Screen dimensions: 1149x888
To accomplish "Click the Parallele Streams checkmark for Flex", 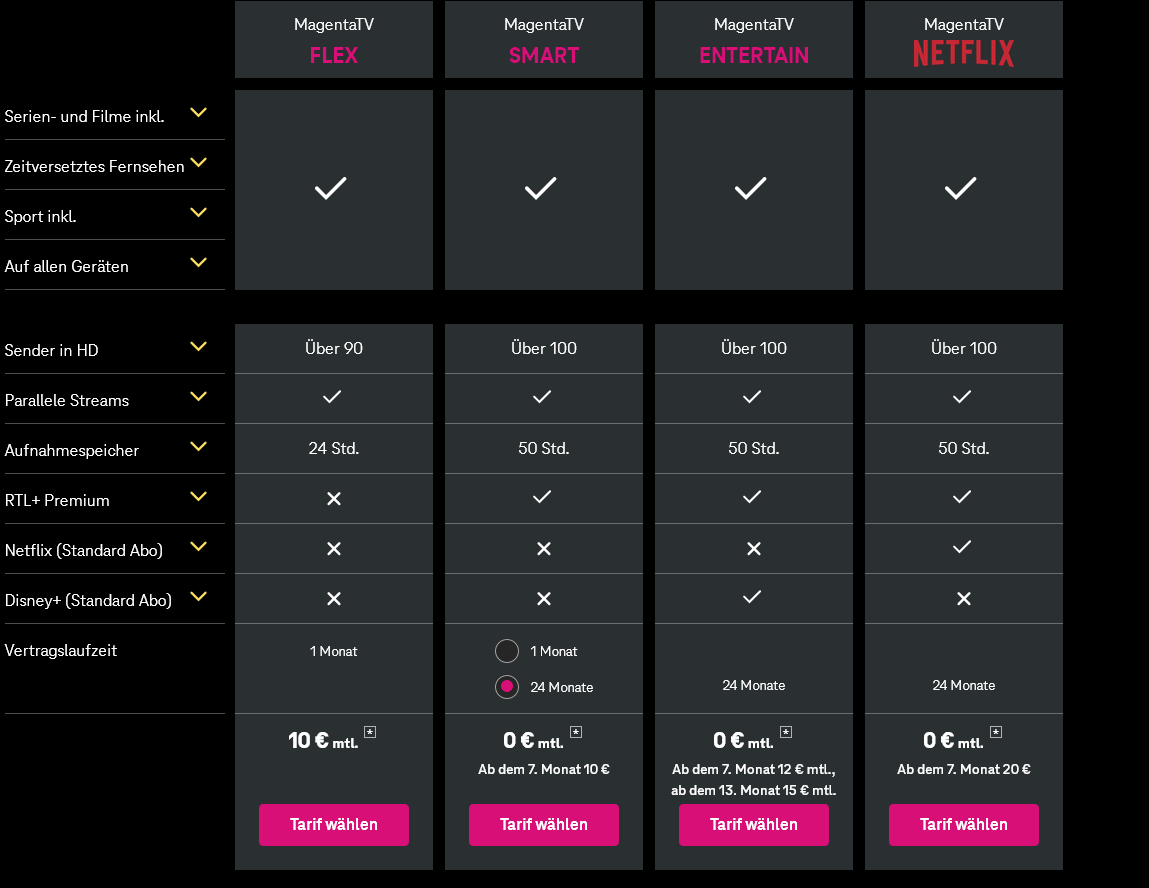I will [x=332, y=397].
